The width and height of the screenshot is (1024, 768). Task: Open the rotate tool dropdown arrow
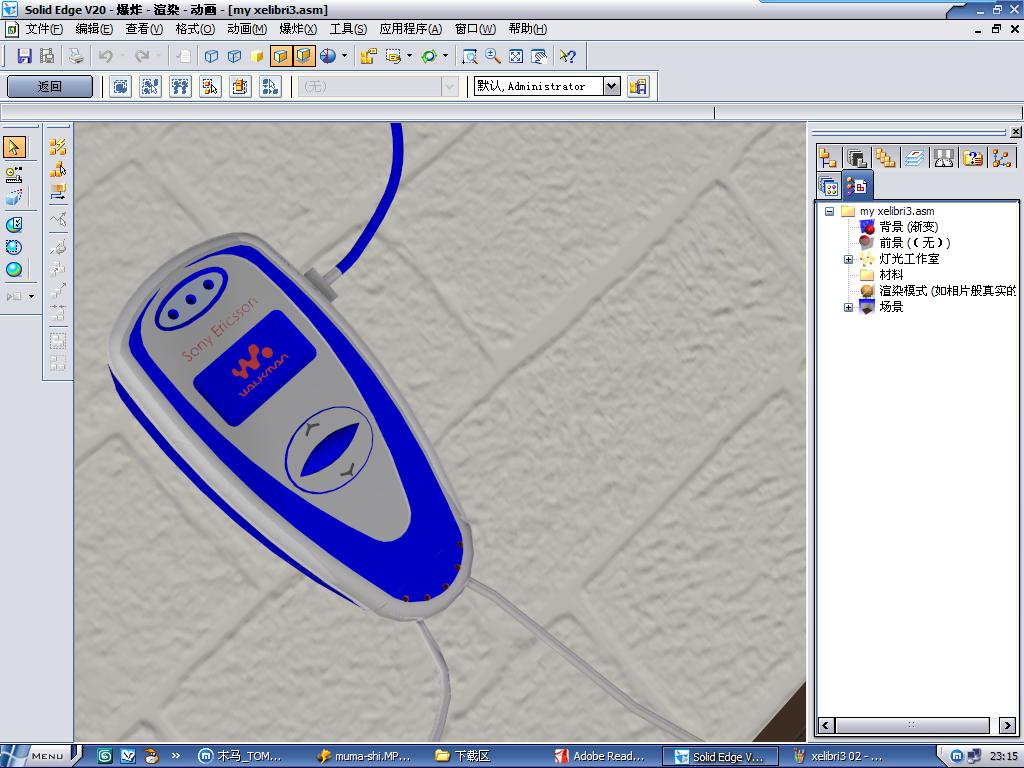coord(445,56)
